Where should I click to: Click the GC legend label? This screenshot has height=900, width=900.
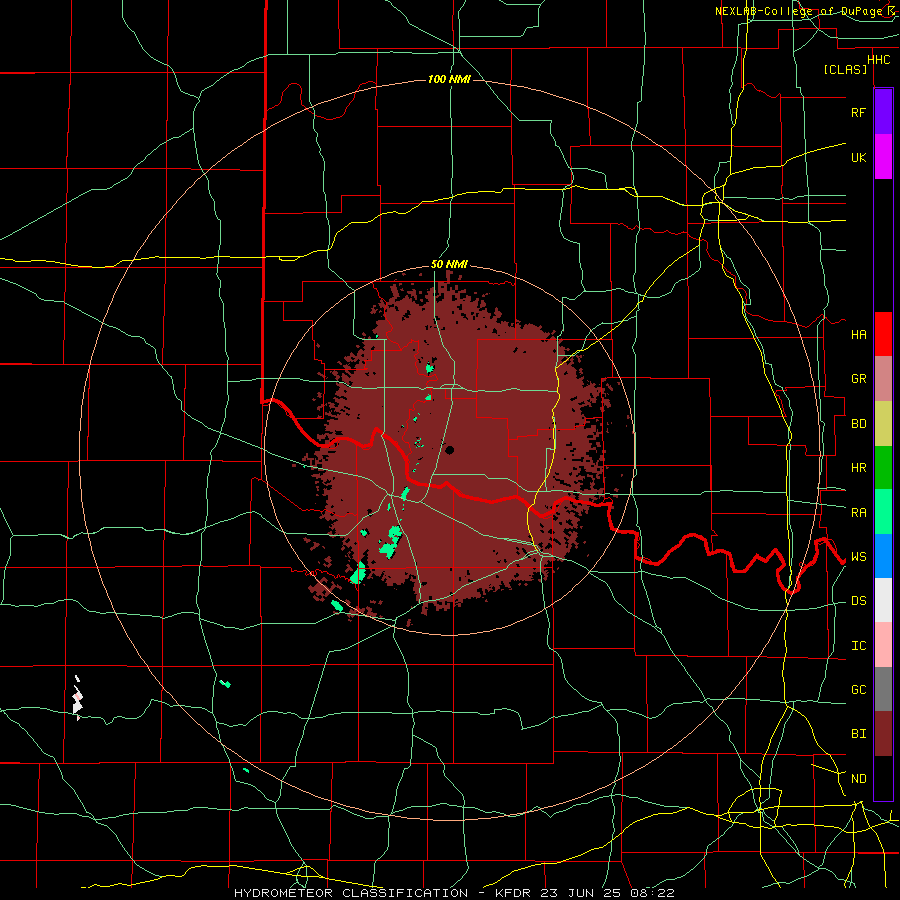click(858, 690)
